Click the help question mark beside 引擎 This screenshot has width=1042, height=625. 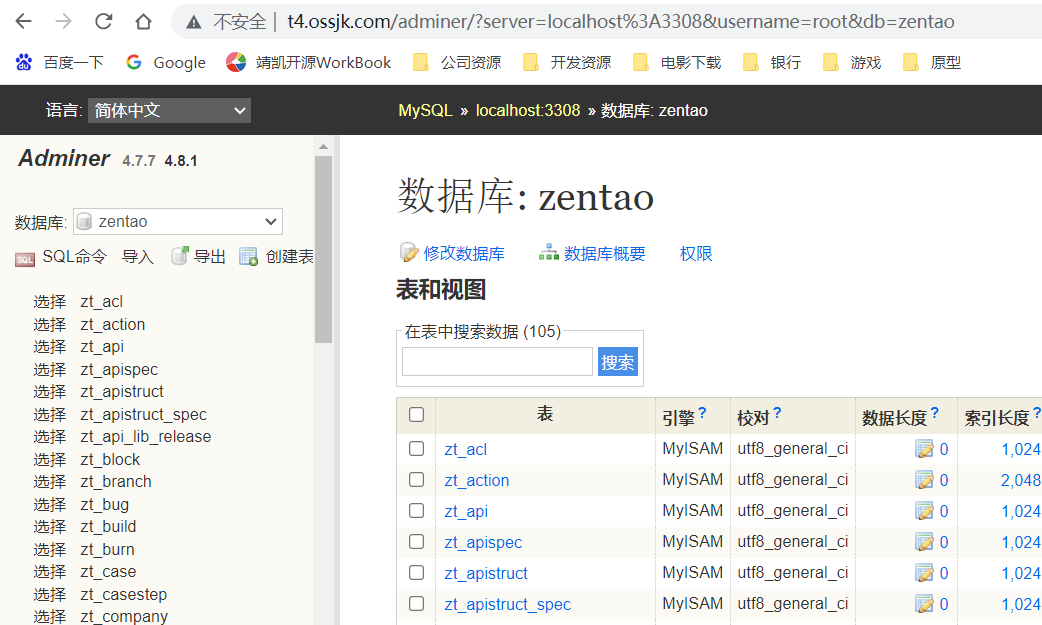coord(702,413)
